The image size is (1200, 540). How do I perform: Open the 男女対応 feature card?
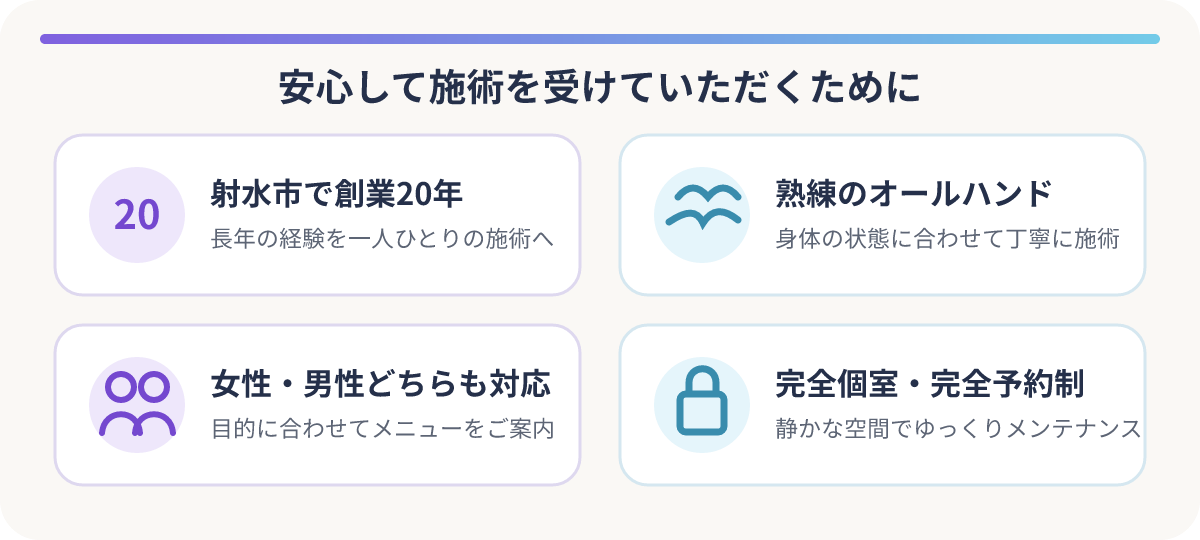pyautogui.click(x=317, y=405)
